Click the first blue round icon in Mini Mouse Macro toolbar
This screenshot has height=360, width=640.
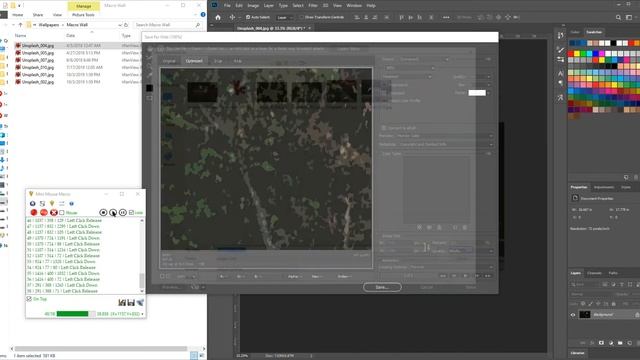click(33, 203)
